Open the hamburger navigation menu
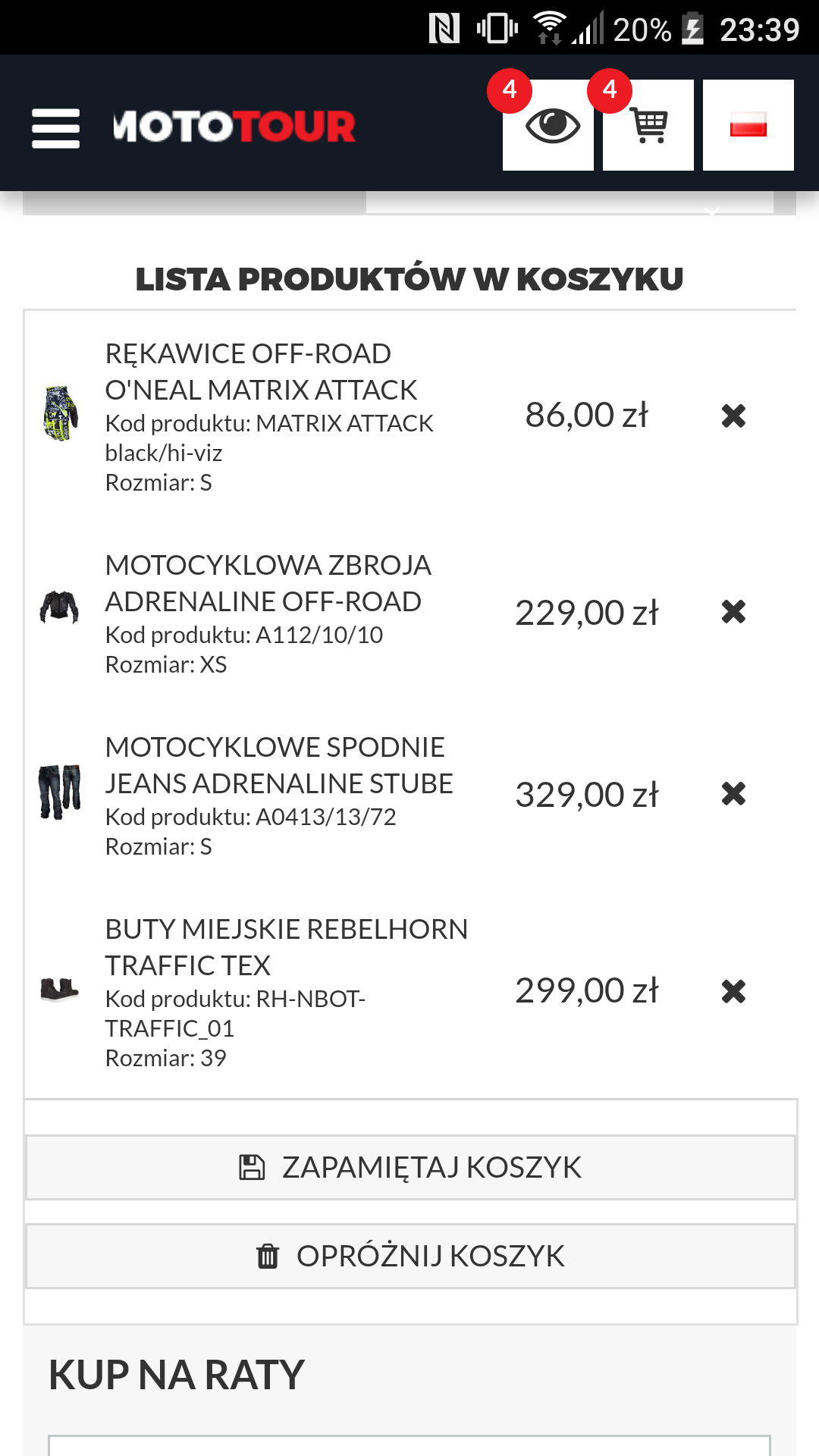Screen dimensions: 819x1456 [x=55, y=127]
